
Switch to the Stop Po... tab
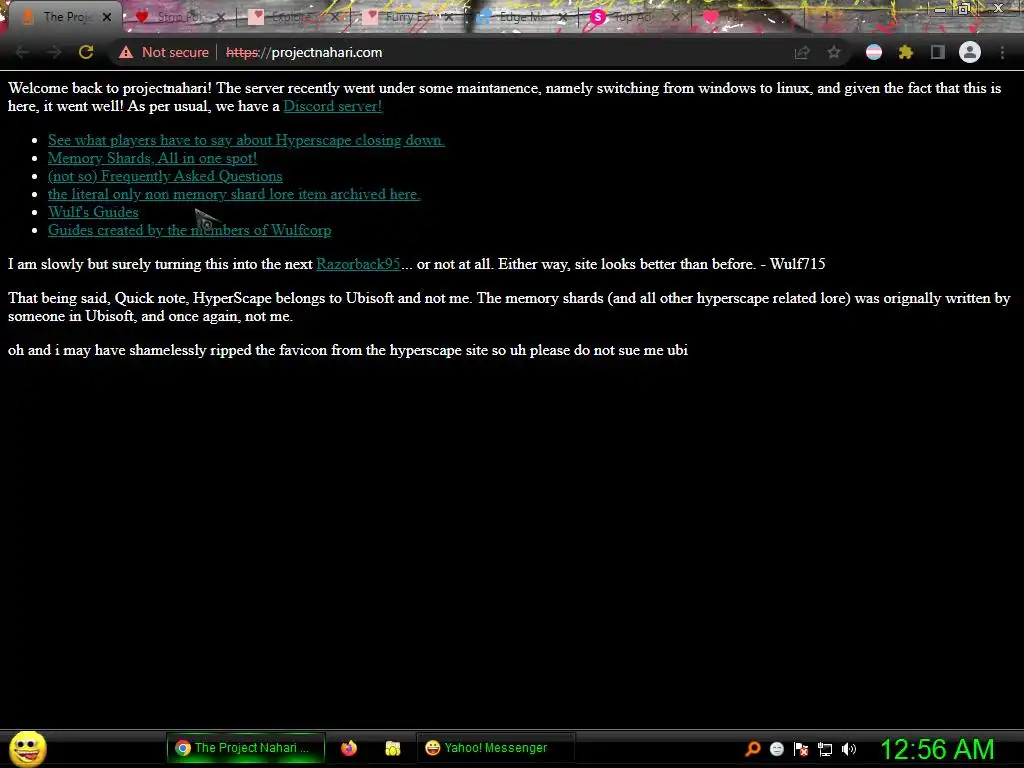click(x=178, y=17)
